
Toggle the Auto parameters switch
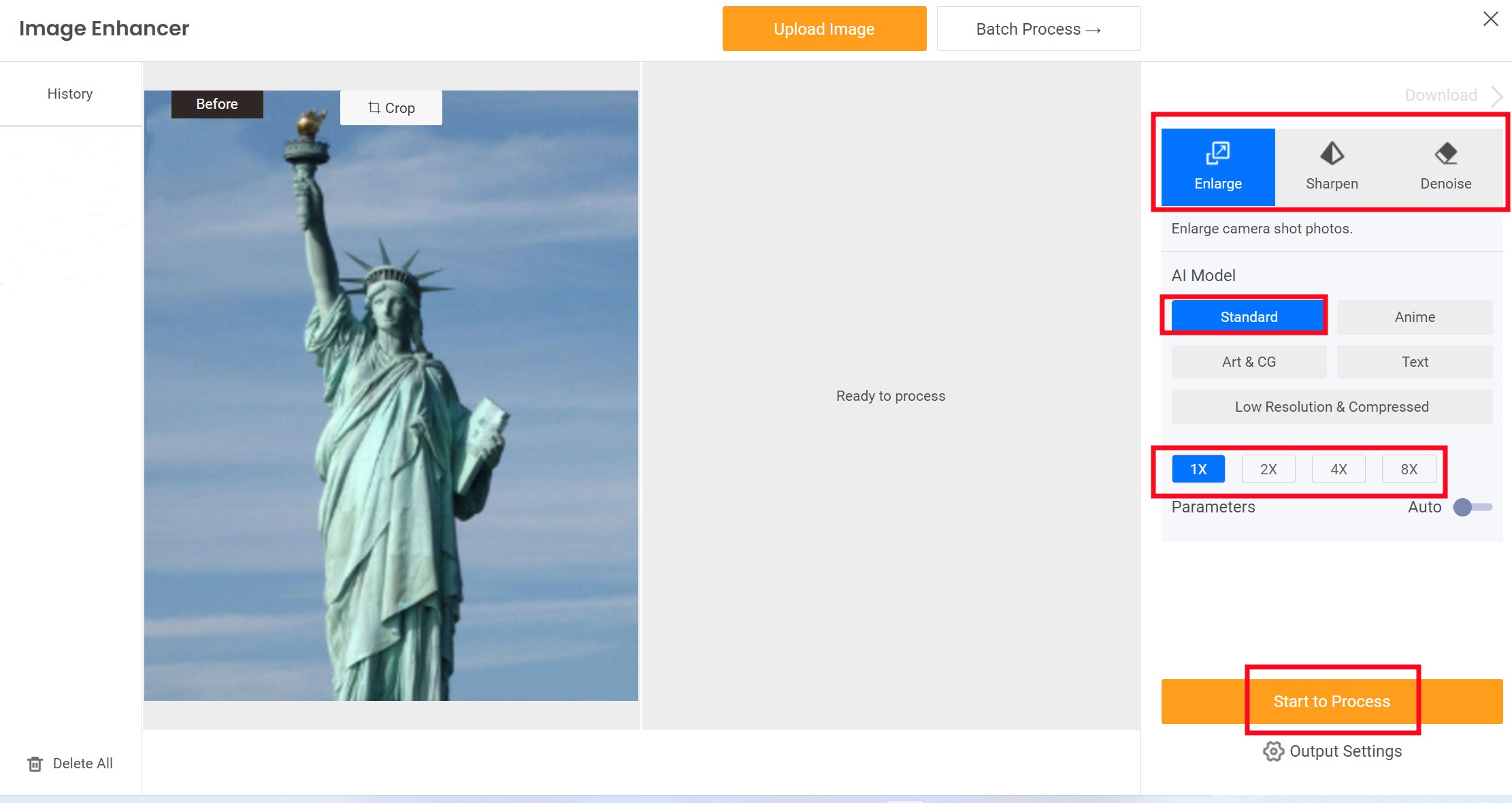(x=1473, y=507)
